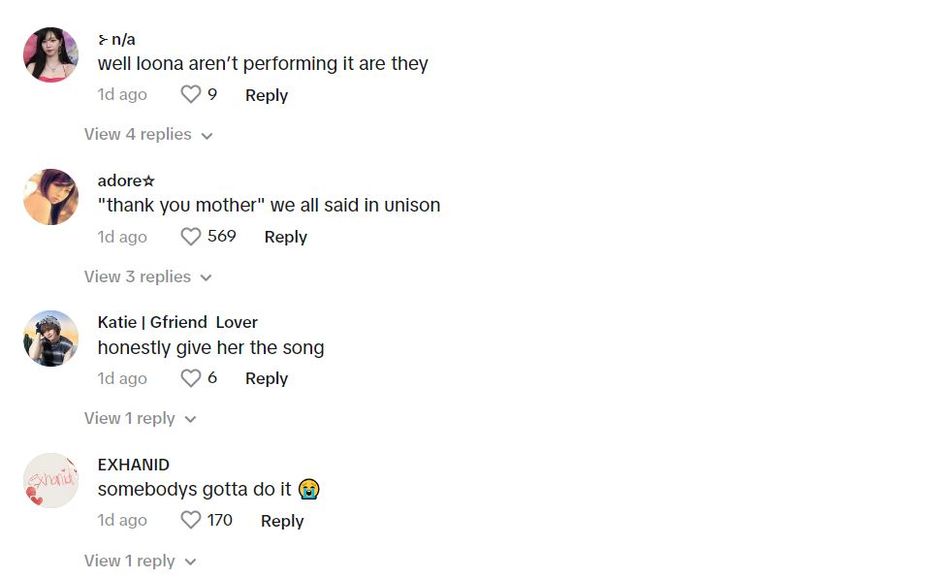Open Katie's profile avatar
Viewport: 925px width, 583px height.
click(x=51, y=338)
